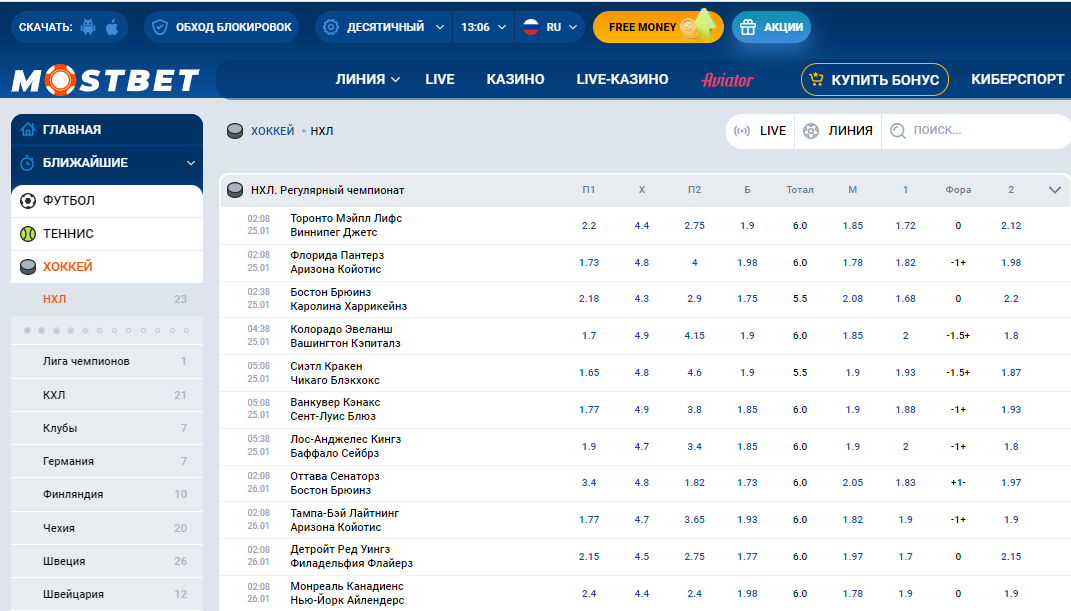Click the puck icon in the НХЛ championship header
Screen dimensions: 1071x611
click(x=235, y=190)
